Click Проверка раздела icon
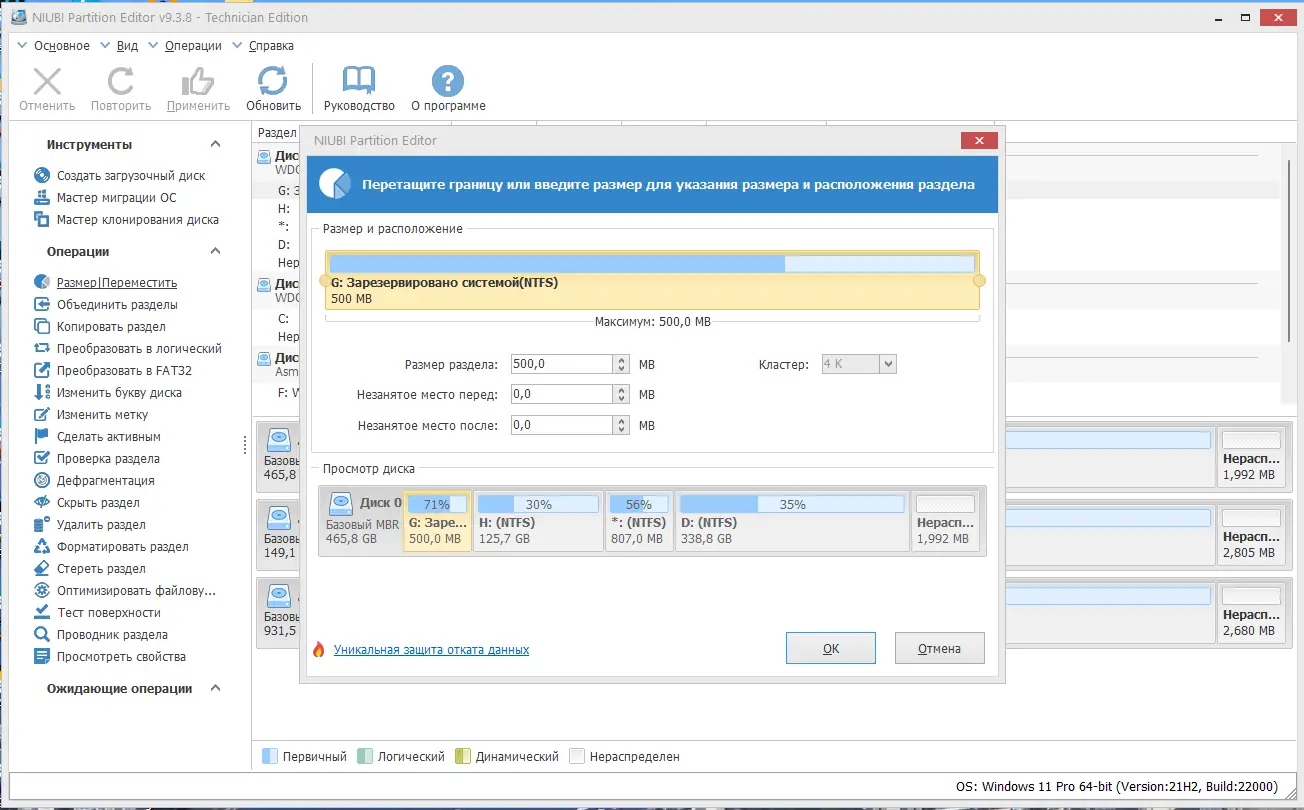This screenshot has width=1304, height=810. pyautogui.click(x=42, y=458)
